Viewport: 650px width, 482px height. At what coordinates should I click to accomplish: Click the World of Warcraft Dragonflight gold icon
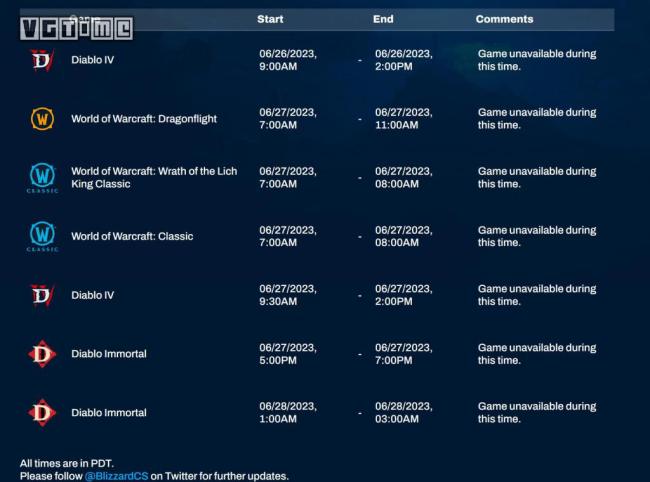(x=42, y=119)
